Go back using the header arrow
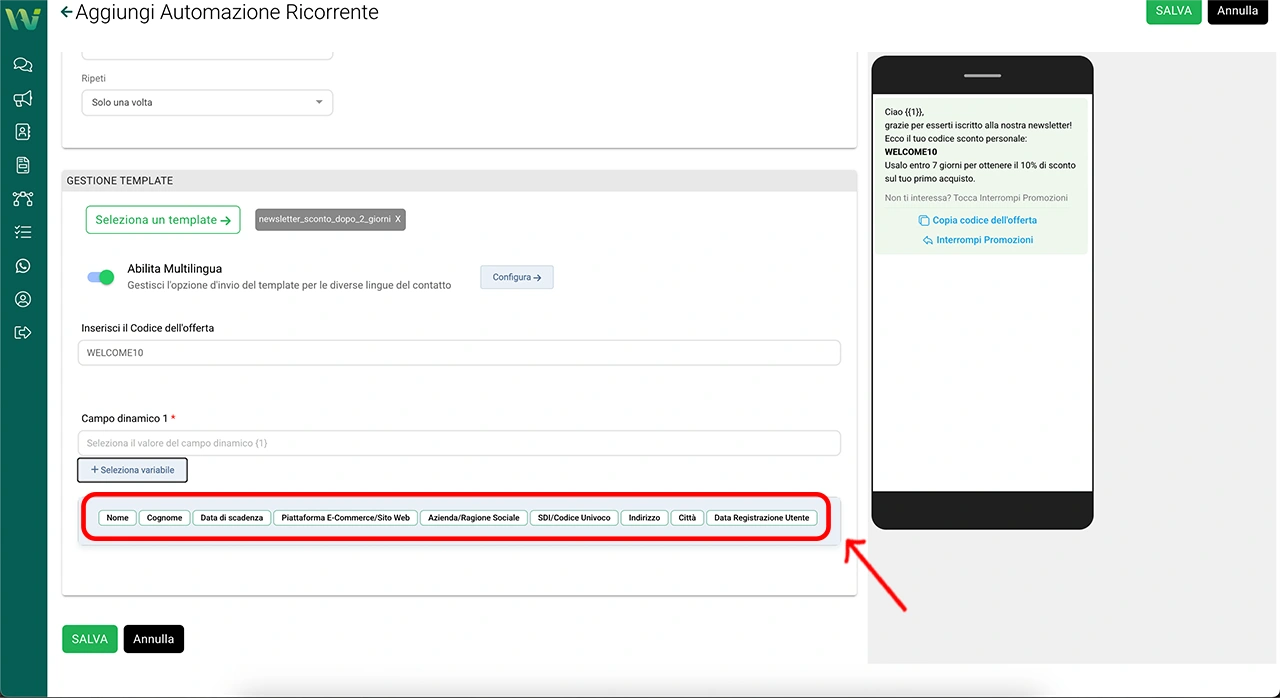Screen dimensions: 1280x698 [67, 13]
